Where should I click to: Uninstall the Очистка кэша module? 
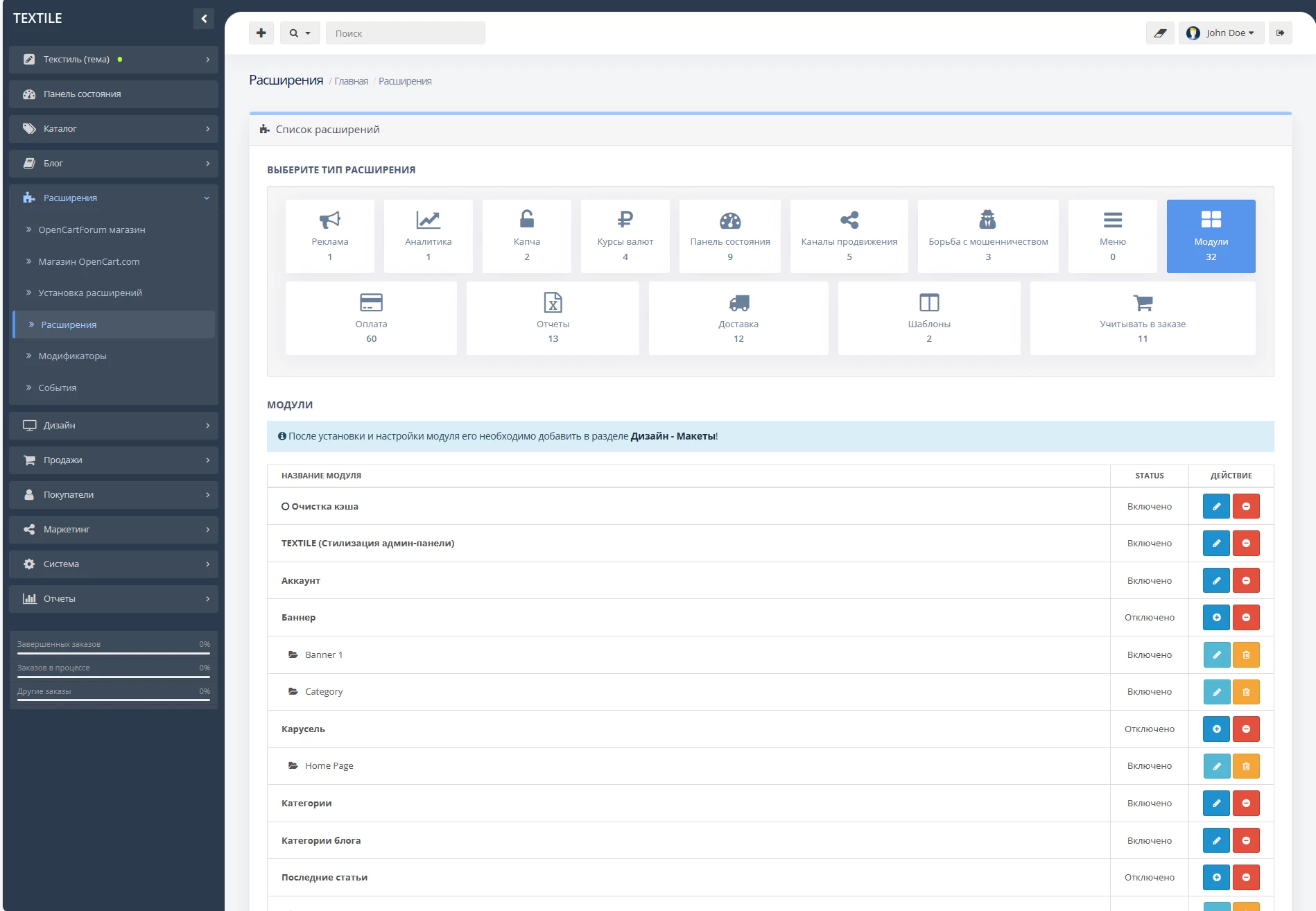click(1246, 507)
